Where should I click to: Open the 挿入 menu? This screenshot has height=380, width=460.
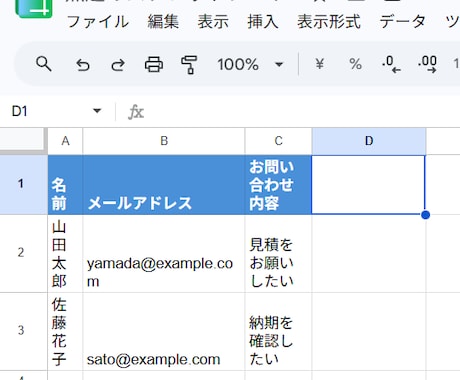pyautogui.click(x=263, y=22)
